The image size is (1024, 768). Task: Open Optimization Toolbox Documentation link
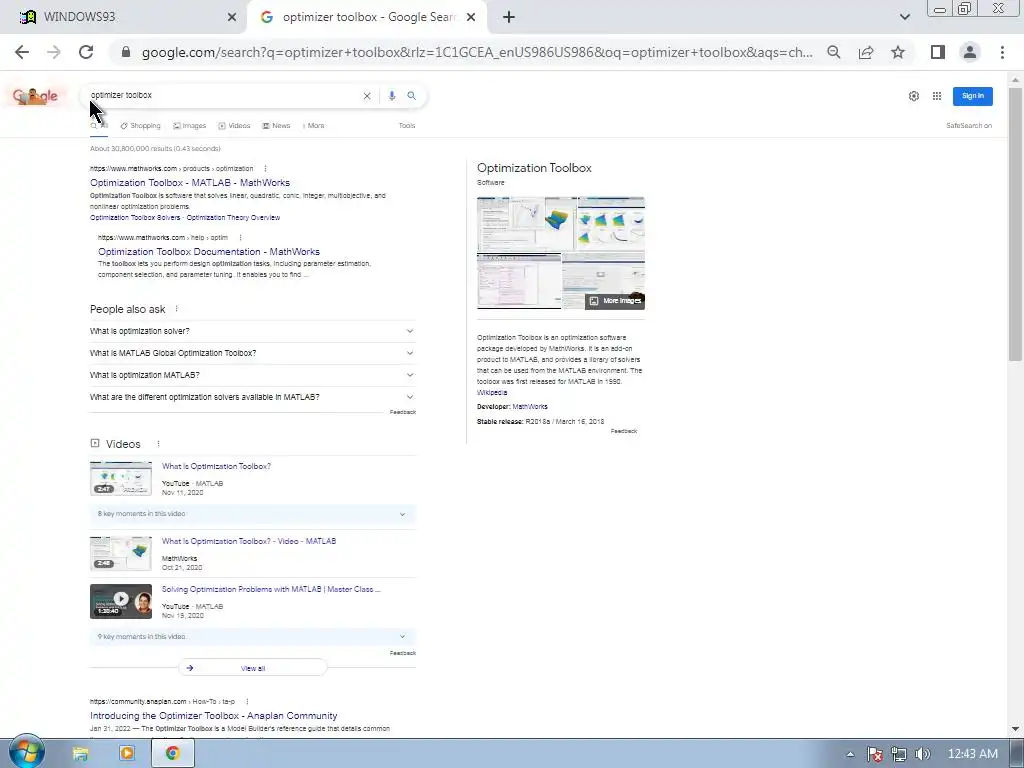coord(209,251)
